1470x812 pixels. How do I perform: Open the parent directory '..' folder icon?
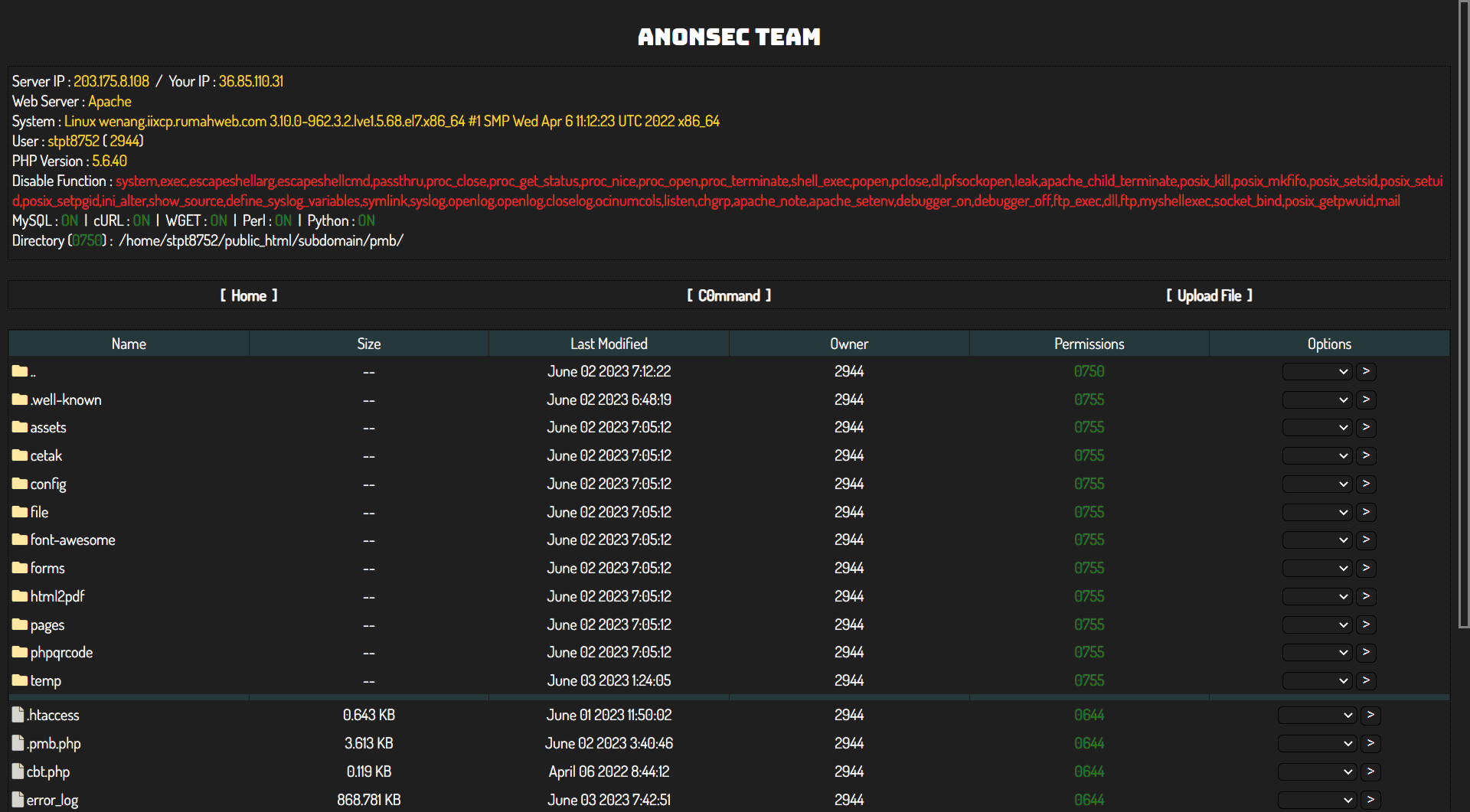coord(20,371)
